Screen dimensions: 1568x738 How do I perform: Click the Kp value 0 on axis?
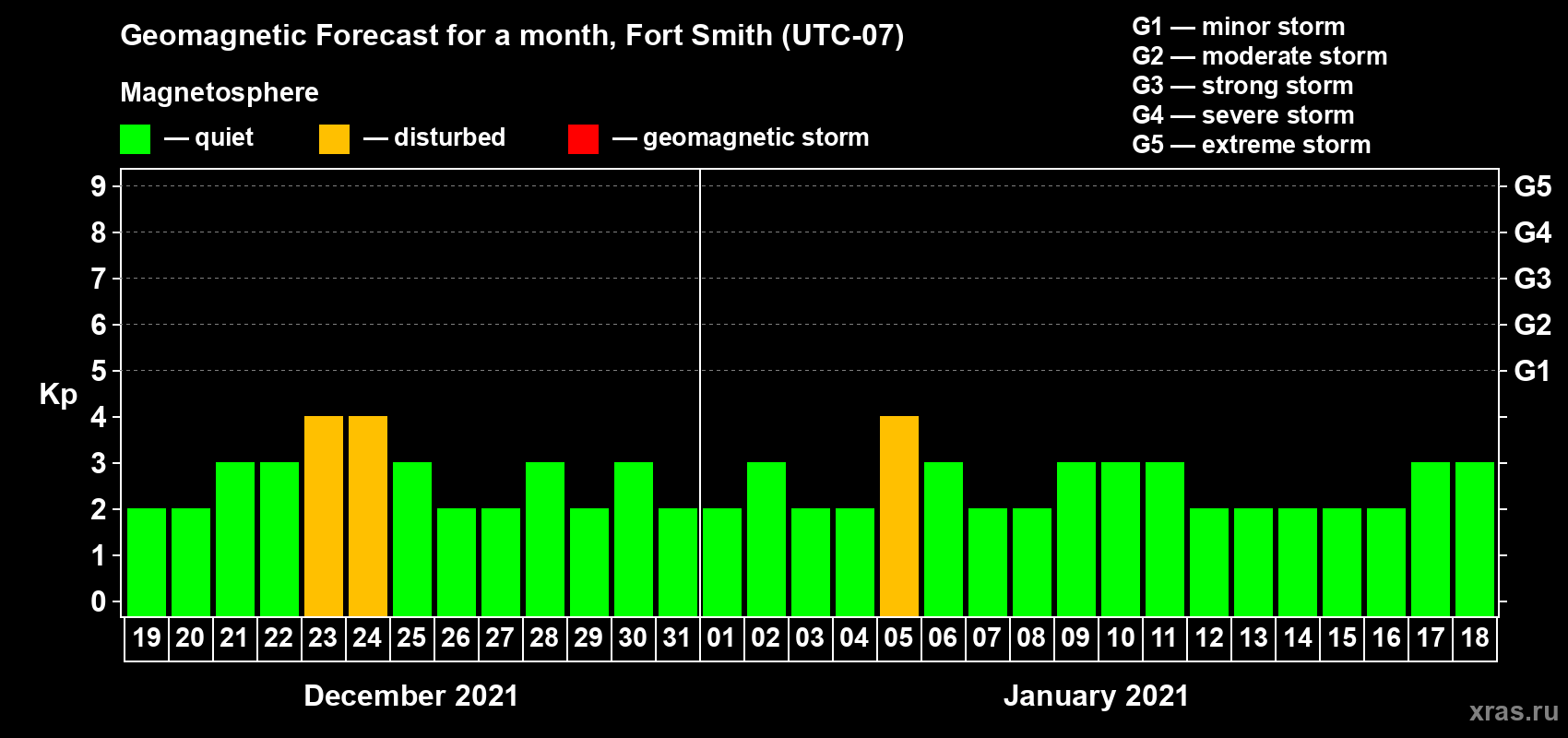[99, 601]
